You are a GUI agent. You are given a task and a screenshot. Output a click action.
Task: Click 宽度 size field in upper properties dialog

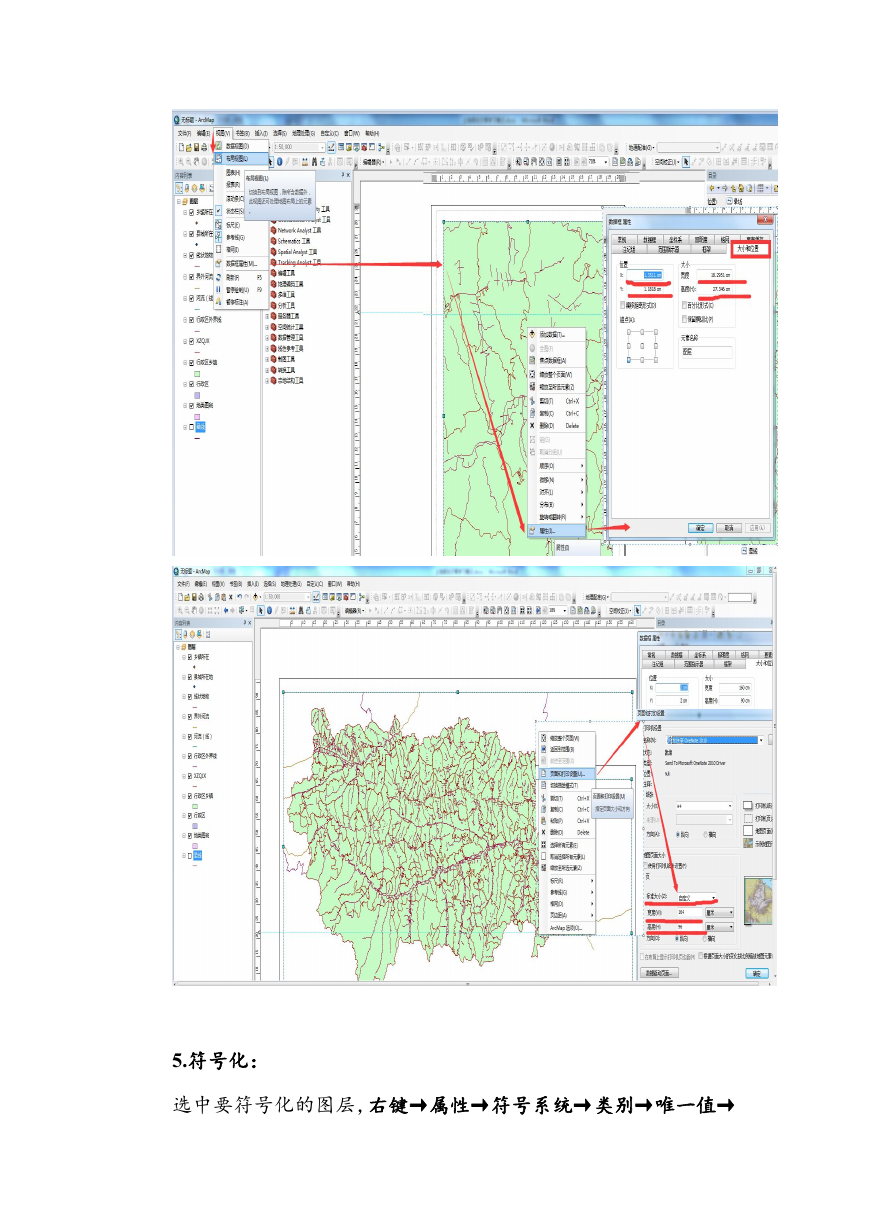click(x=714, y=275)
